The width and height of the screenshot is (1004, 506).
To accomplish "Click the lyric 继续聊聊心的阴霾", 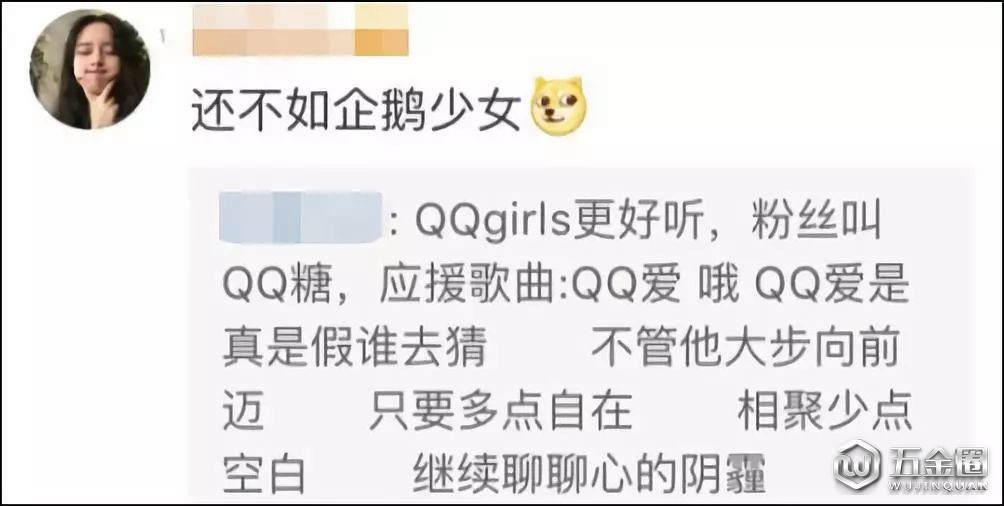I will click(x=590, y=474).
